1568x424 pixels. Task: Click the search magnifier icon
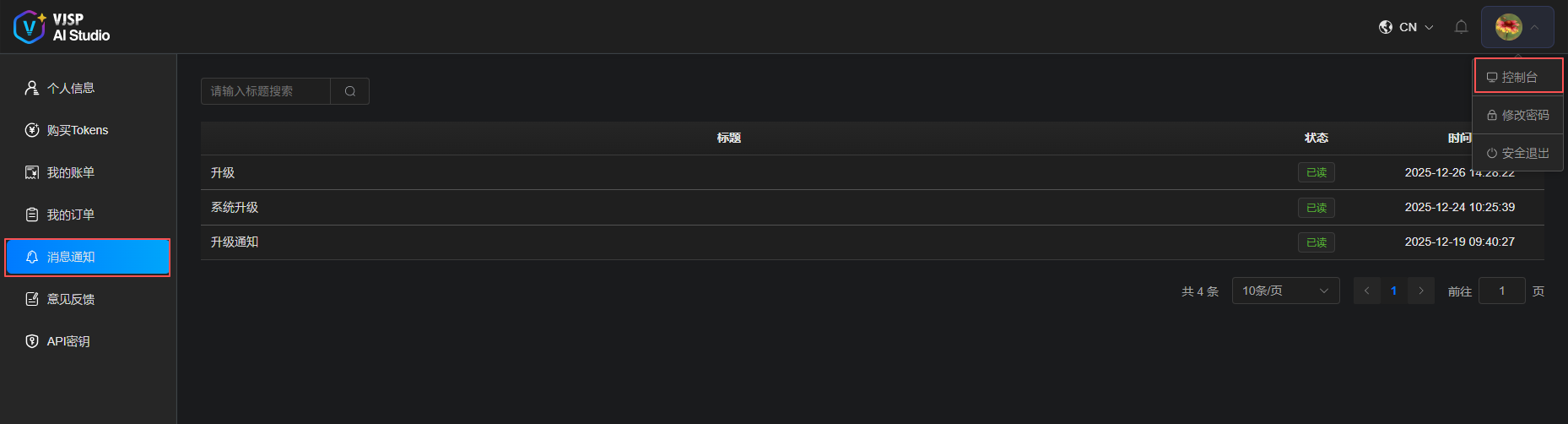[x=349, y=91]
